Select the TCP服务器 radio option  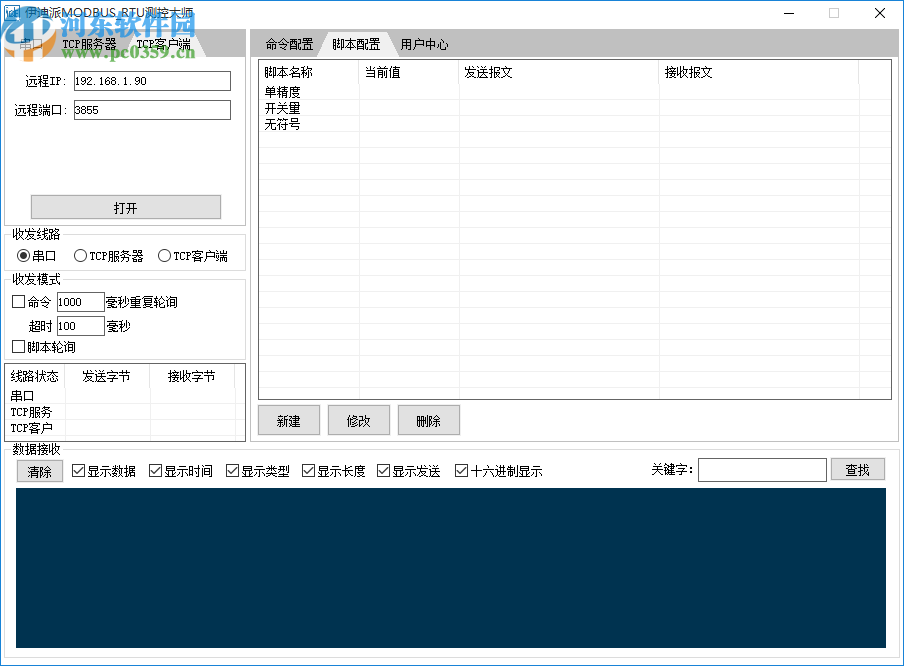tap(80, 255)
